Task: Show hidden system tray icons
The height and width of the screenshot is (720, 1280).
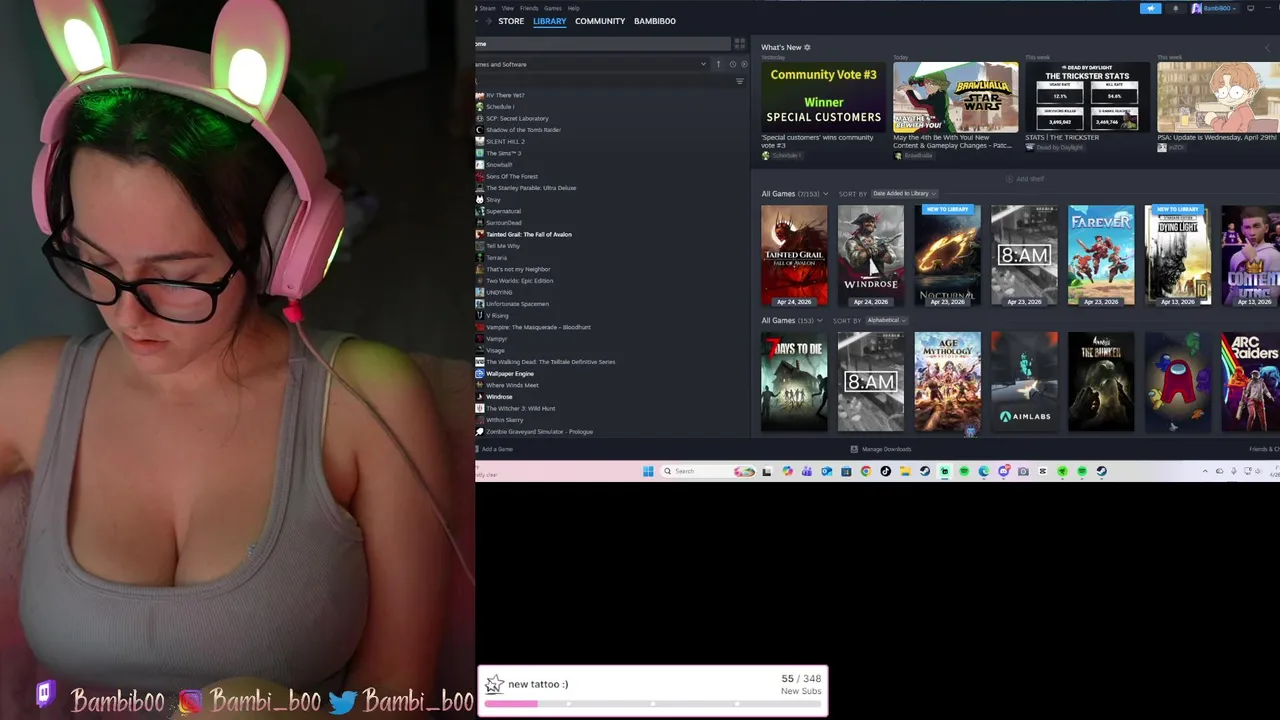Action: pos(1205,471)
